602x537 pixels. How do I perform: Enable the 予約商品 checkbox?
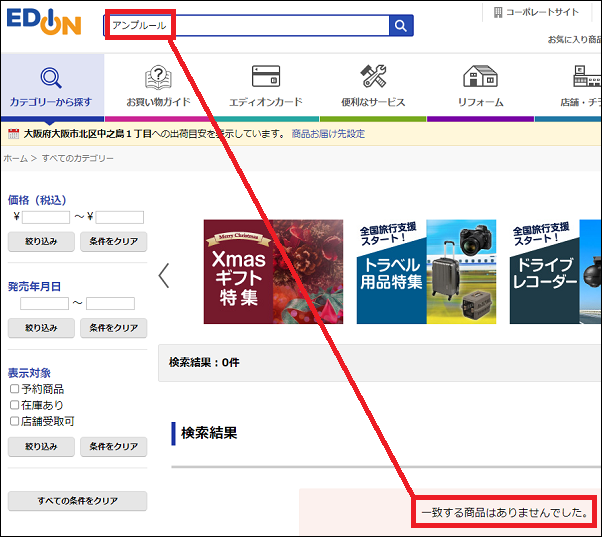[x=14, y=389]
